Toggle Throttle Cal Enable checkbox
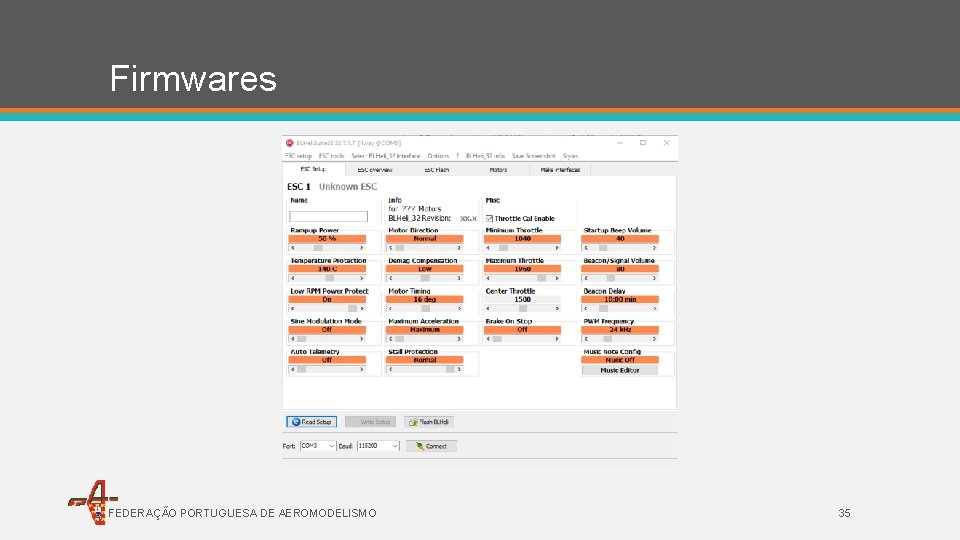Screen dimensions: 960x540 tap(489, 218)
